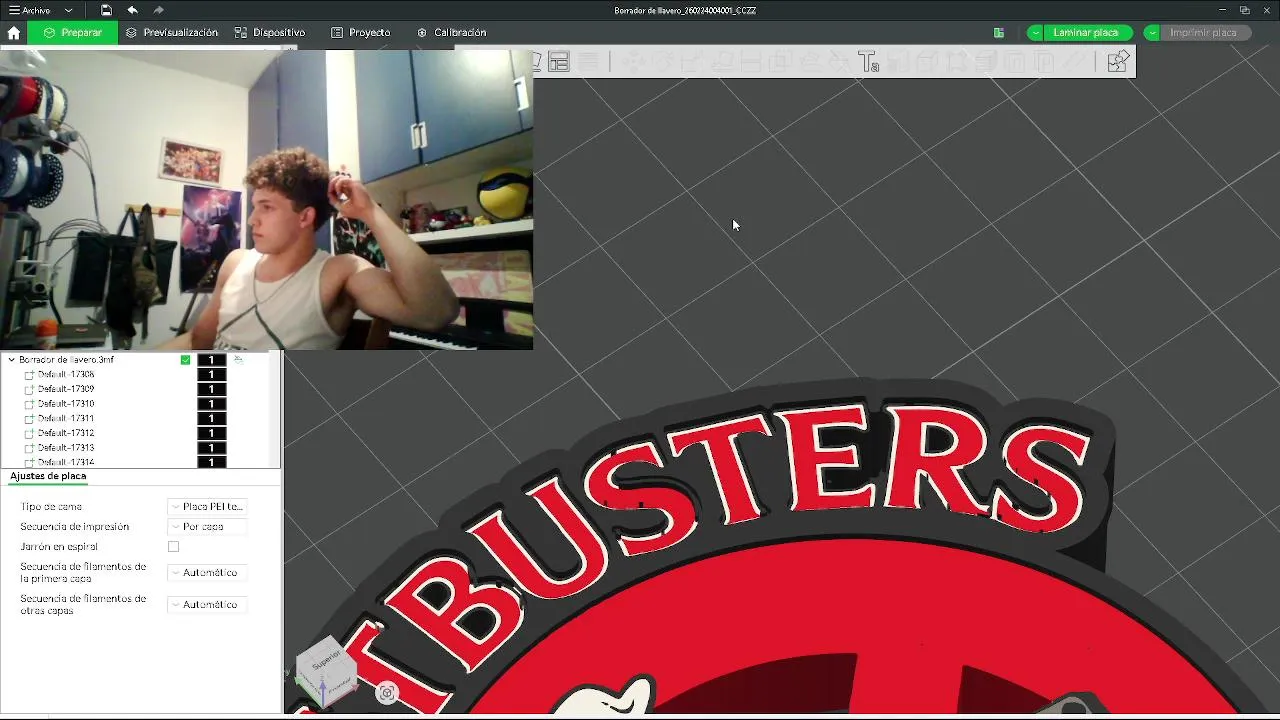The image size is (1280, 720).
Task: Open the Tipo de cama dropdown
Action: 207,507
